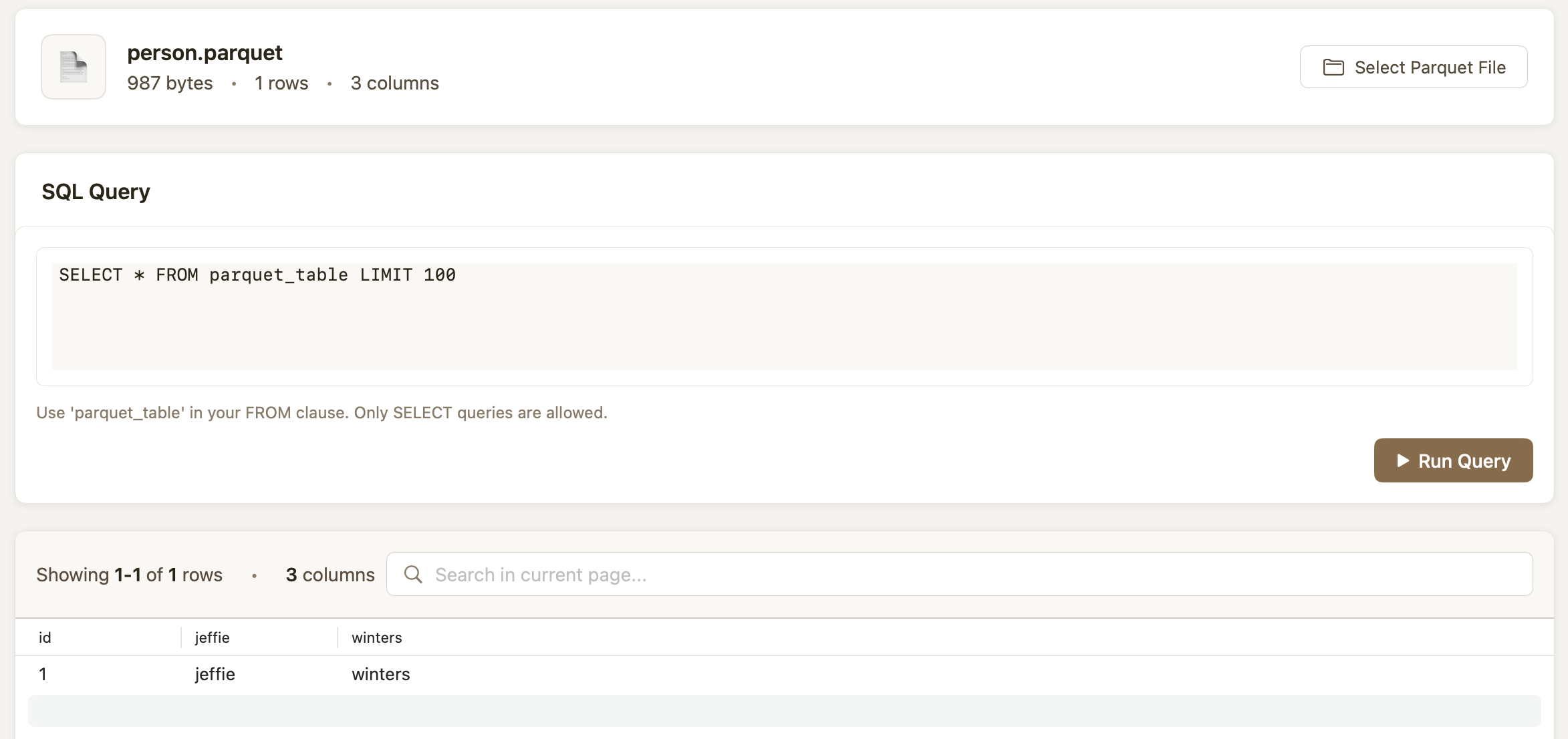Screen dimensions: 1568x739
Task: Click the folder icon beside Select Parquet File
Action: coord(1333,67)
